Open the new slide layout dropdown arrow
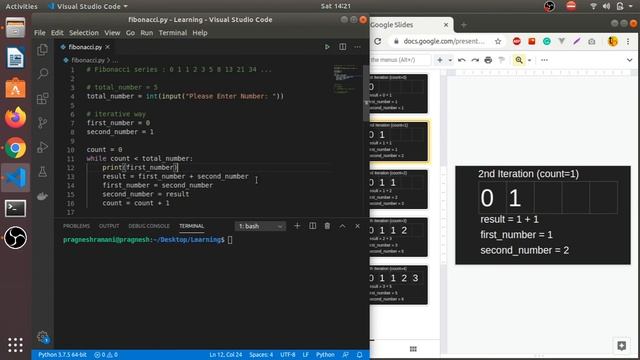This screenshot has height=360, width=640. (450, 60)
